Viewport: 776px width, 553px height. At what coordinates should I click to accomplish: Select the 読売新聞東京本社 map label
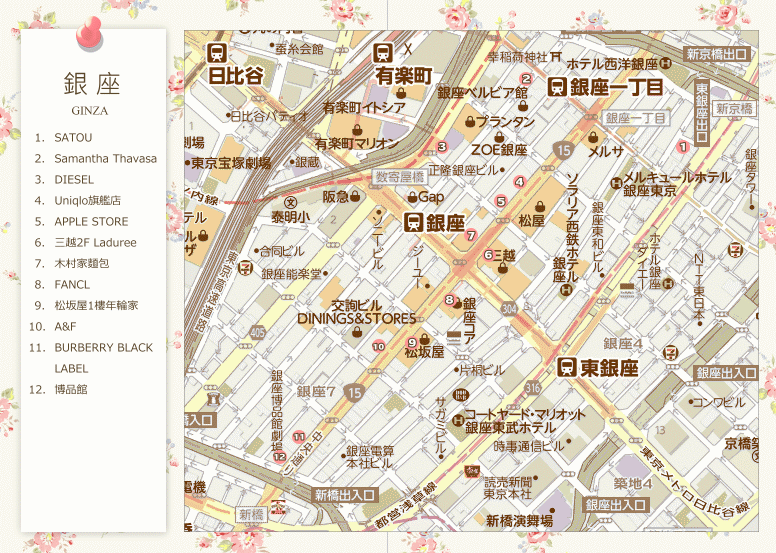[507, 488]
